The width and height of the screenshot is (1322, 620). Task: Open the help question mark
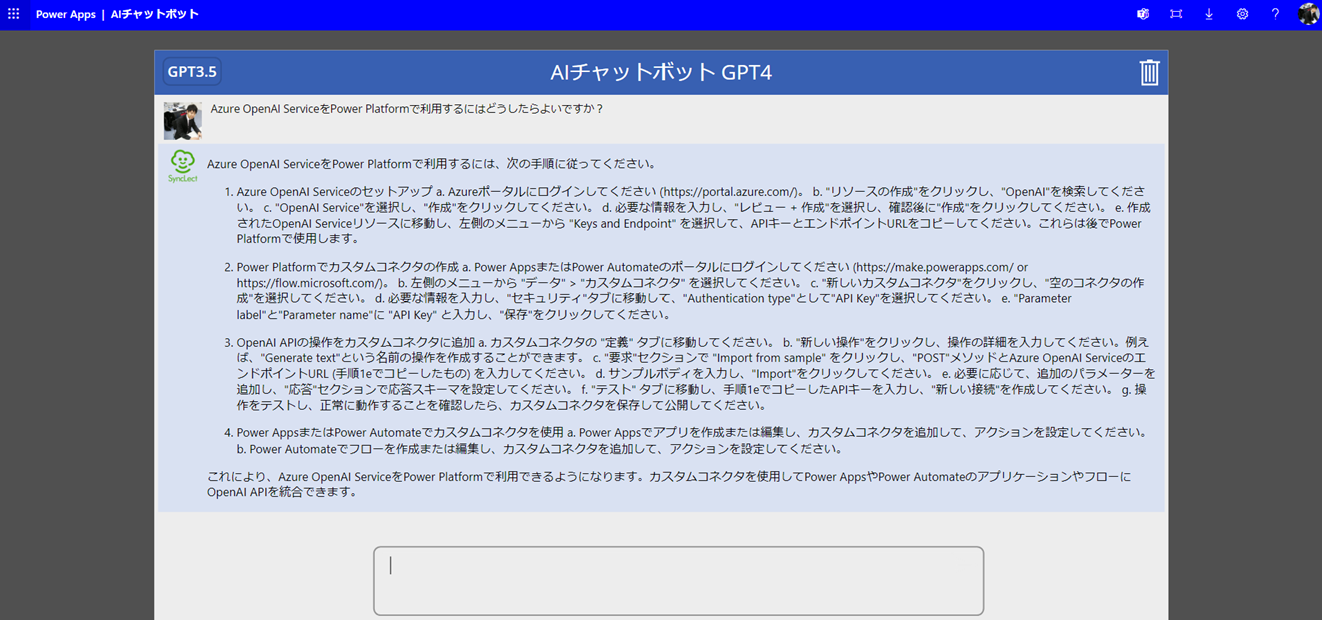click(x=1275, y=14)
